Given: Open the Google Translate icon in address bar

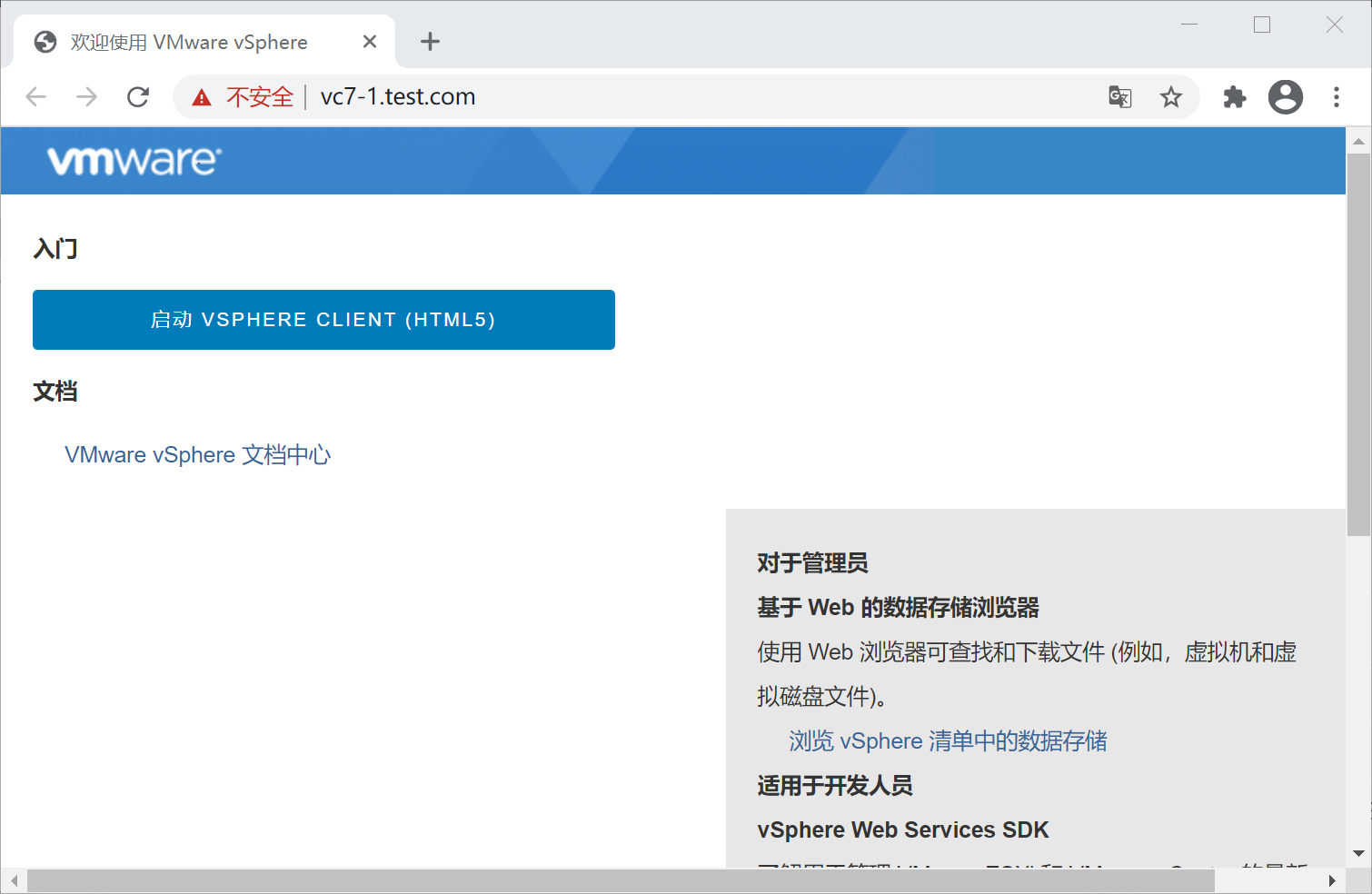Looking at the screenshot, I should click(1120, 97).
